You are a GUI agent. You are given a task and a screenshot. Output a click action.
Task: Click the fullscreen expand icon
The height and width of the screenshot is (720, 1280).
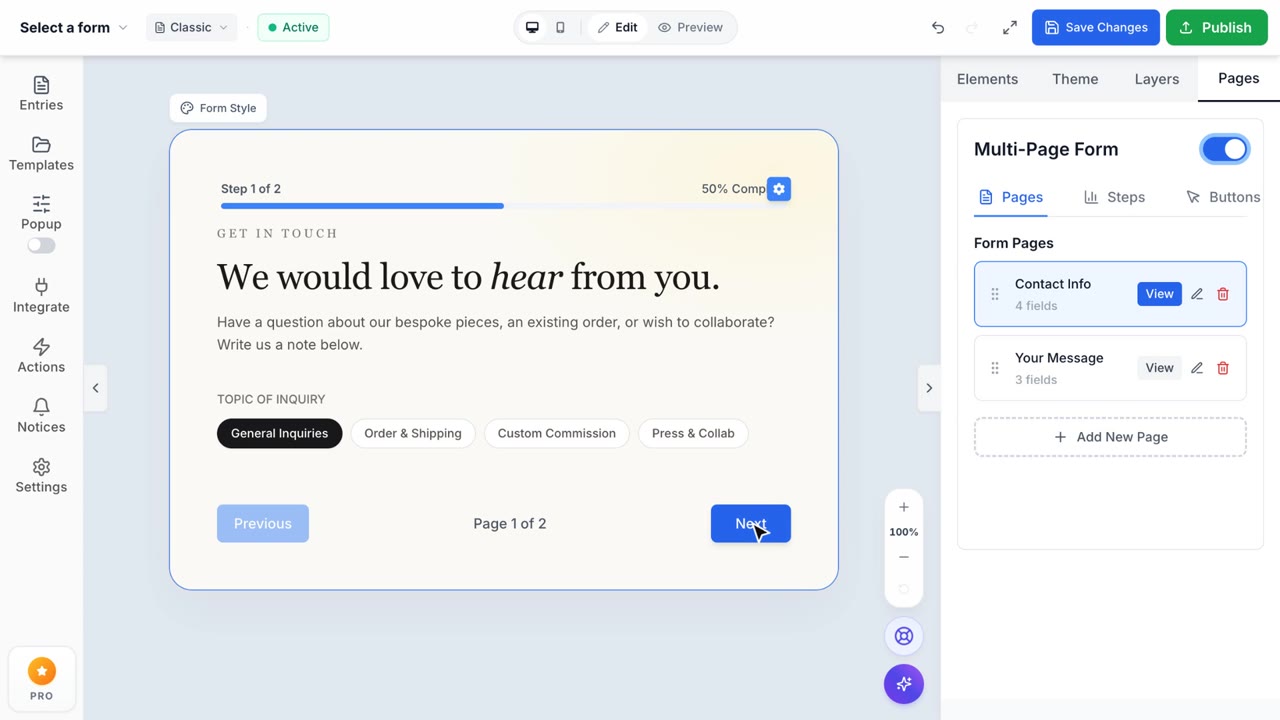point(1010,28)
